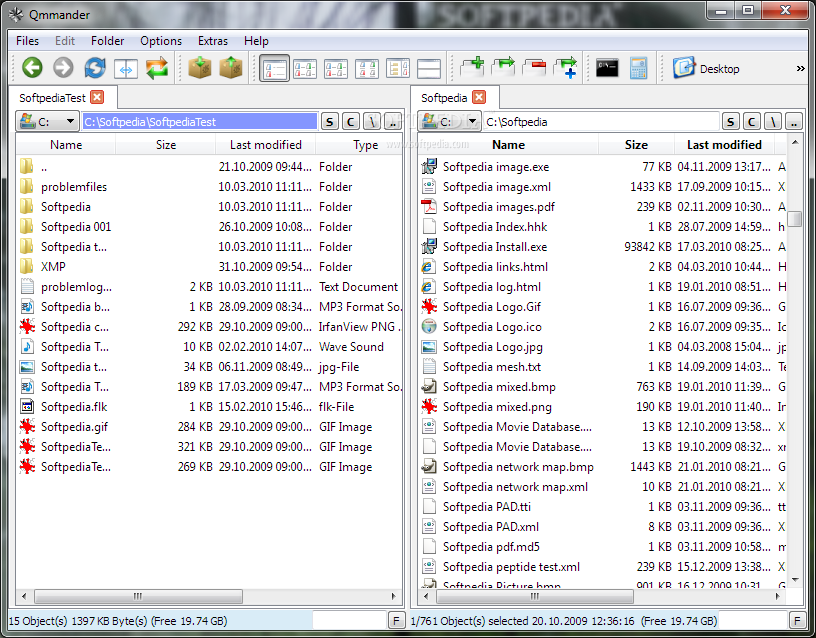Open the Extras menu
The image size is (816, 638).
[213, 41]
